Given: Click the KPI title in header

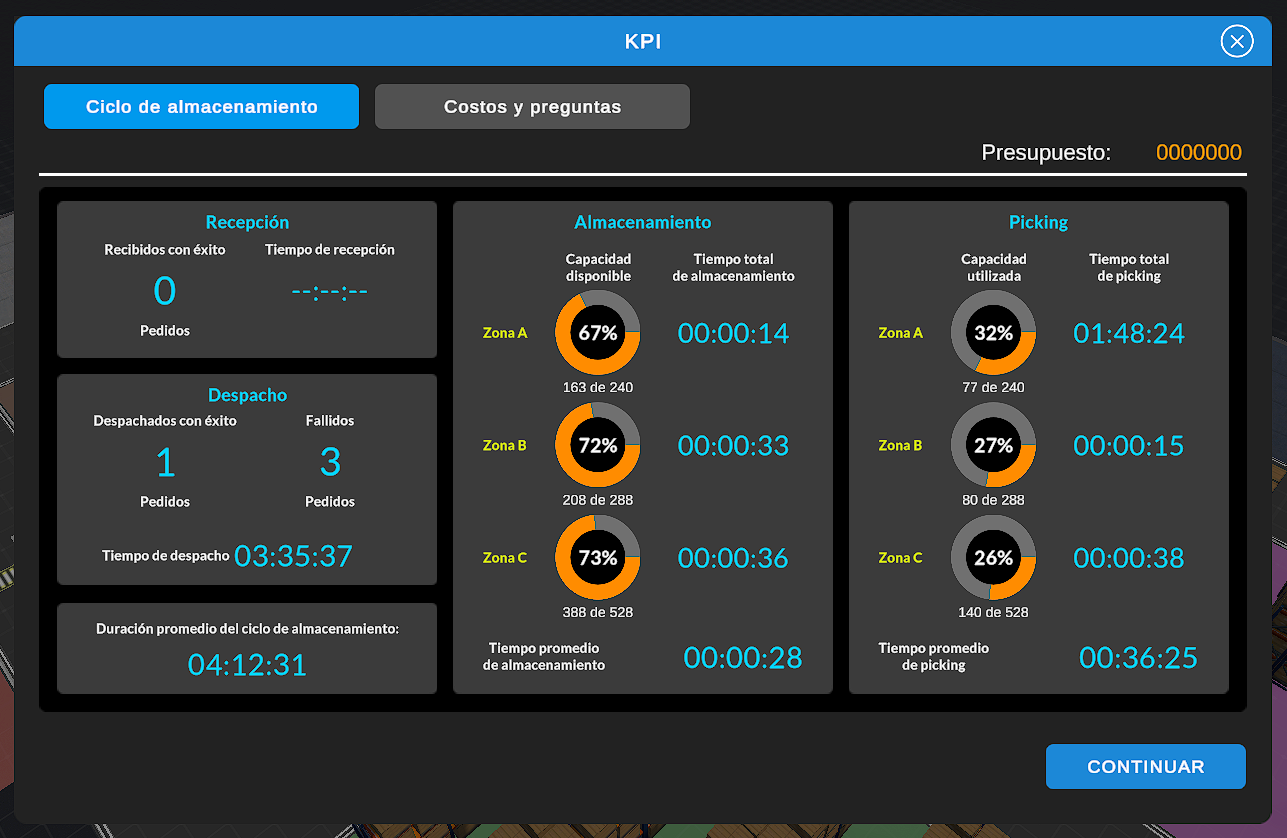Looking at the screenshot, I should (x=643, y=42).
